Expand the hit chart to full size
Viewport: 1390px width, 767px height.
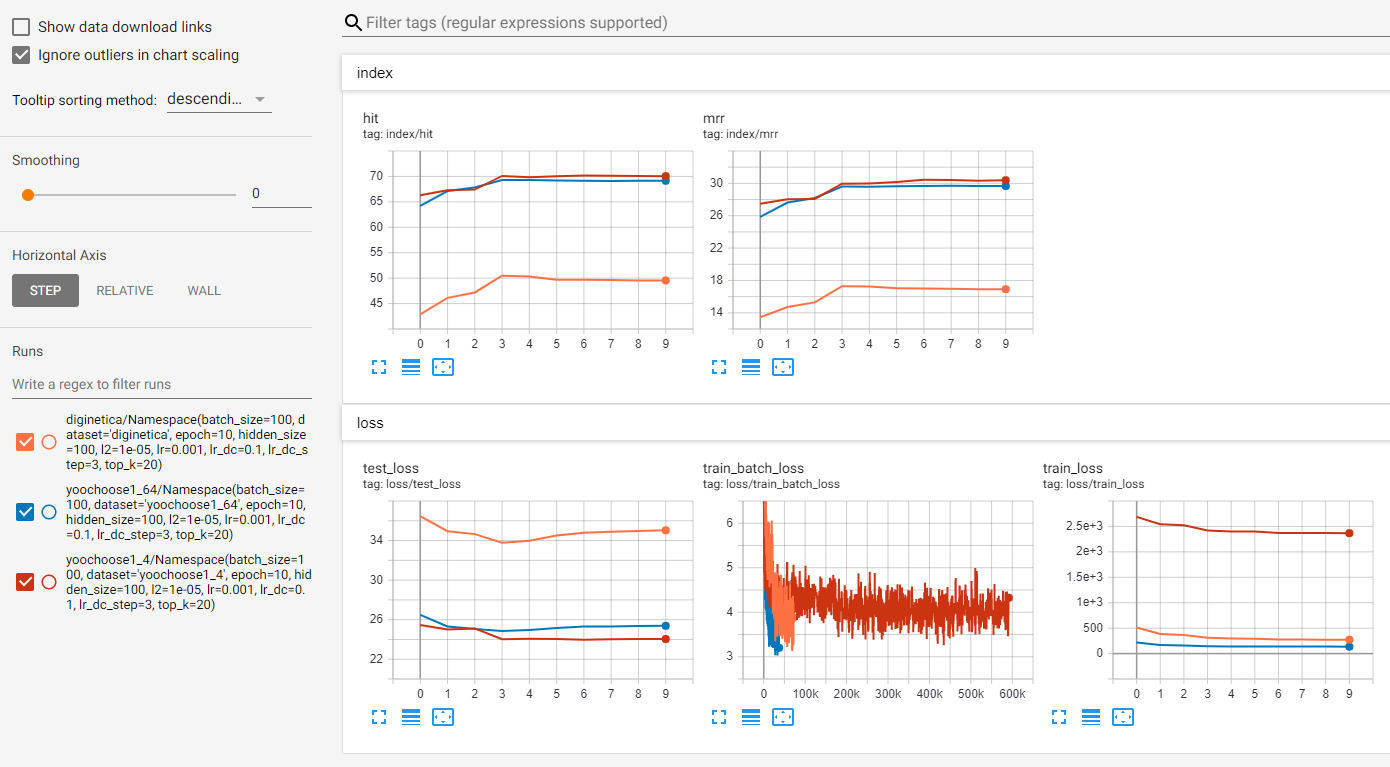click(x=378, y=367)
